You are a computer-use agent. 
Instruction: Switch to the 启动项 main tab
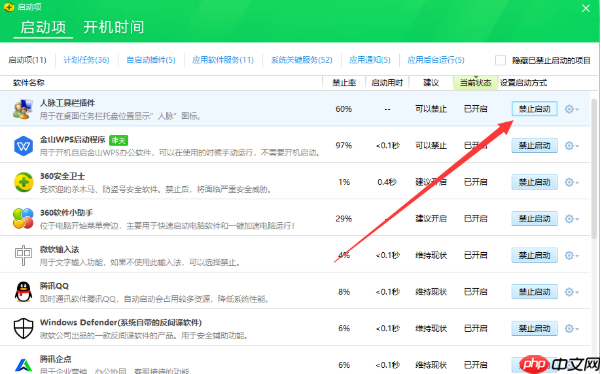(43, 27)
